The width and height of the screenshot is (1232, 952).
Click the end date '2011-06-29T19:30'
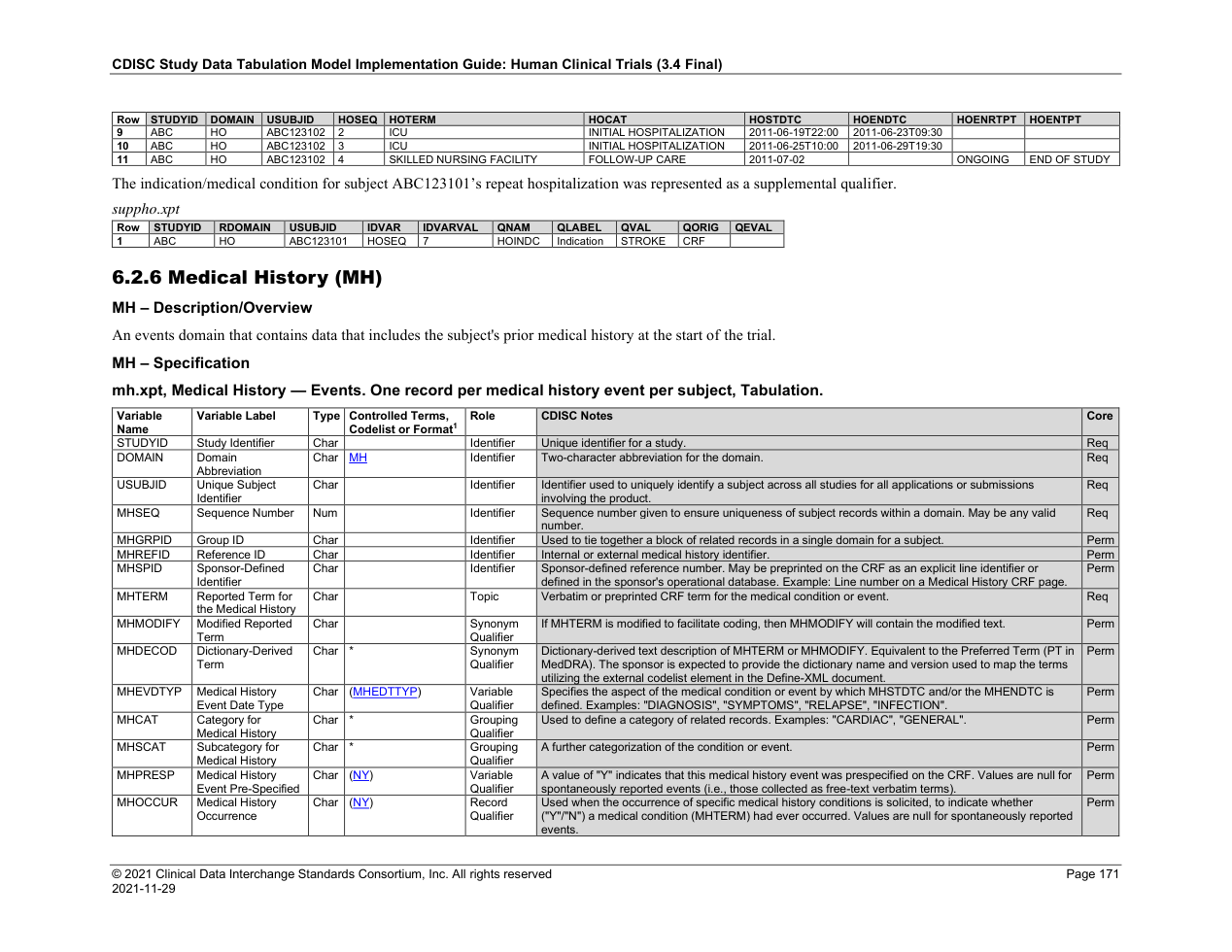pos(897,146)
